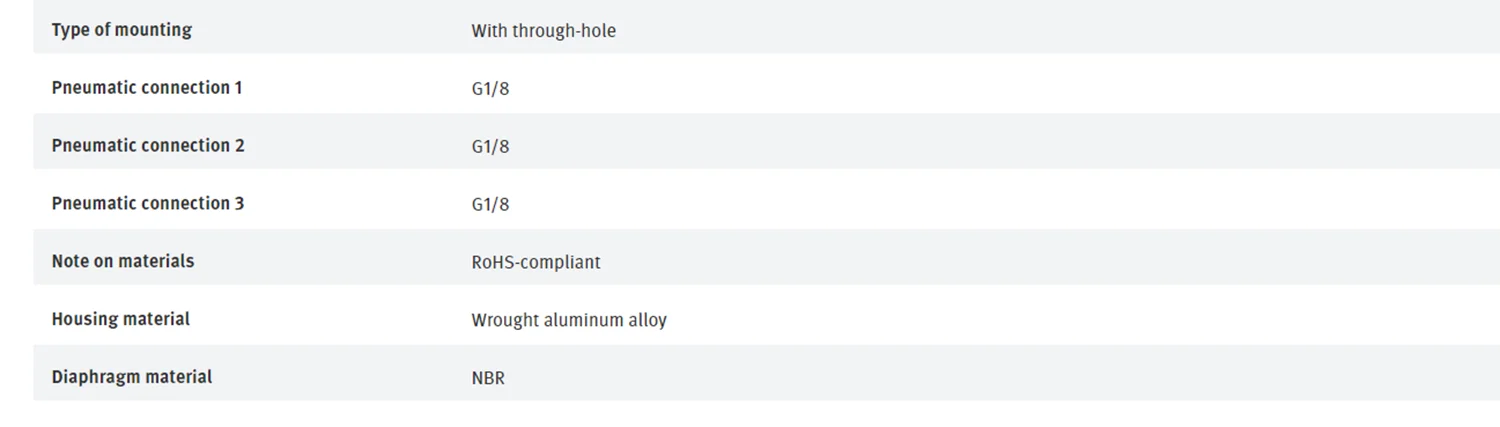Click G1/8 value for Pneumatic connection 1
Screen dimensions: 1500x427
490,89
